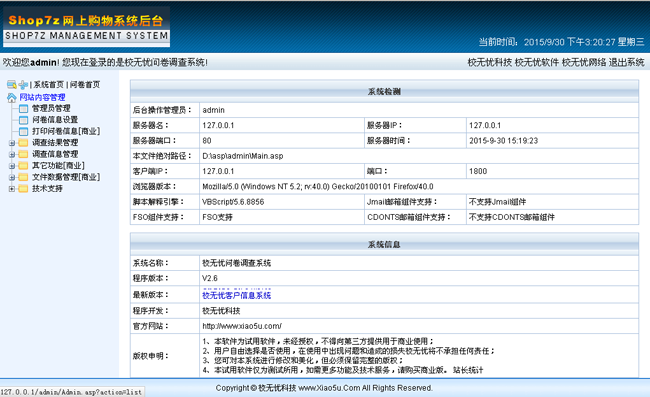Screen dimensions: 650x397
Task: Expand the 其它功能[商业] tree node
Action: [12, 166]
